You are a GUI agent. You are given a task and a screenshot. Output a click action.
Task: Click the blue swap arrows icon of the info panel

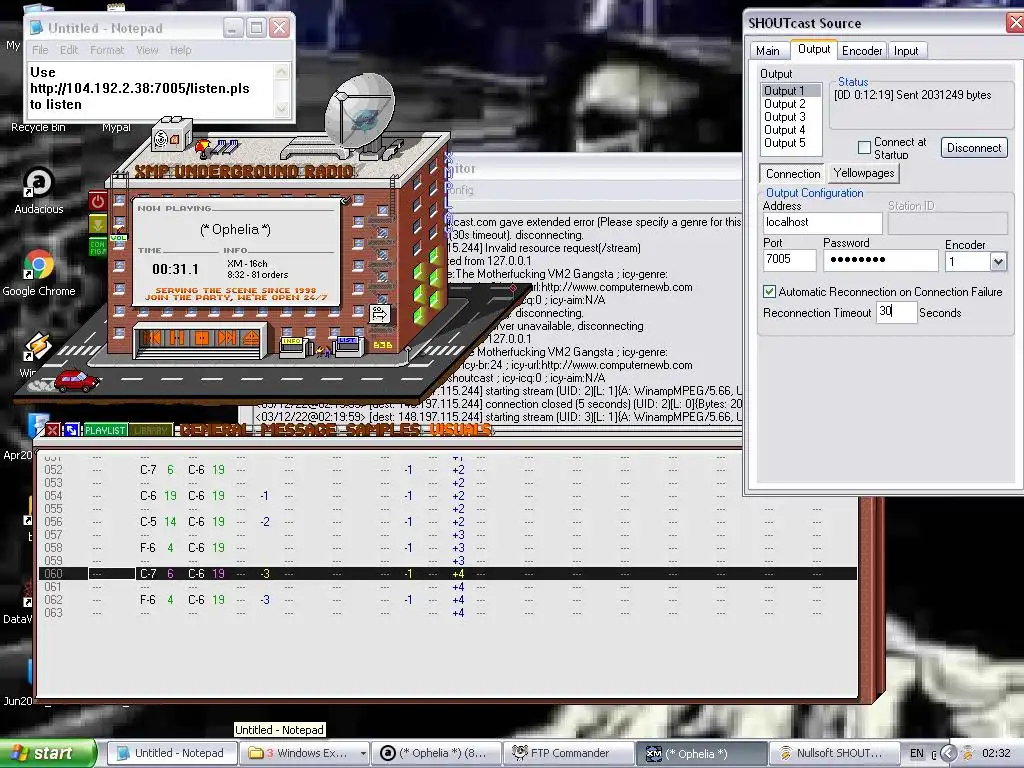pos(71,430)
